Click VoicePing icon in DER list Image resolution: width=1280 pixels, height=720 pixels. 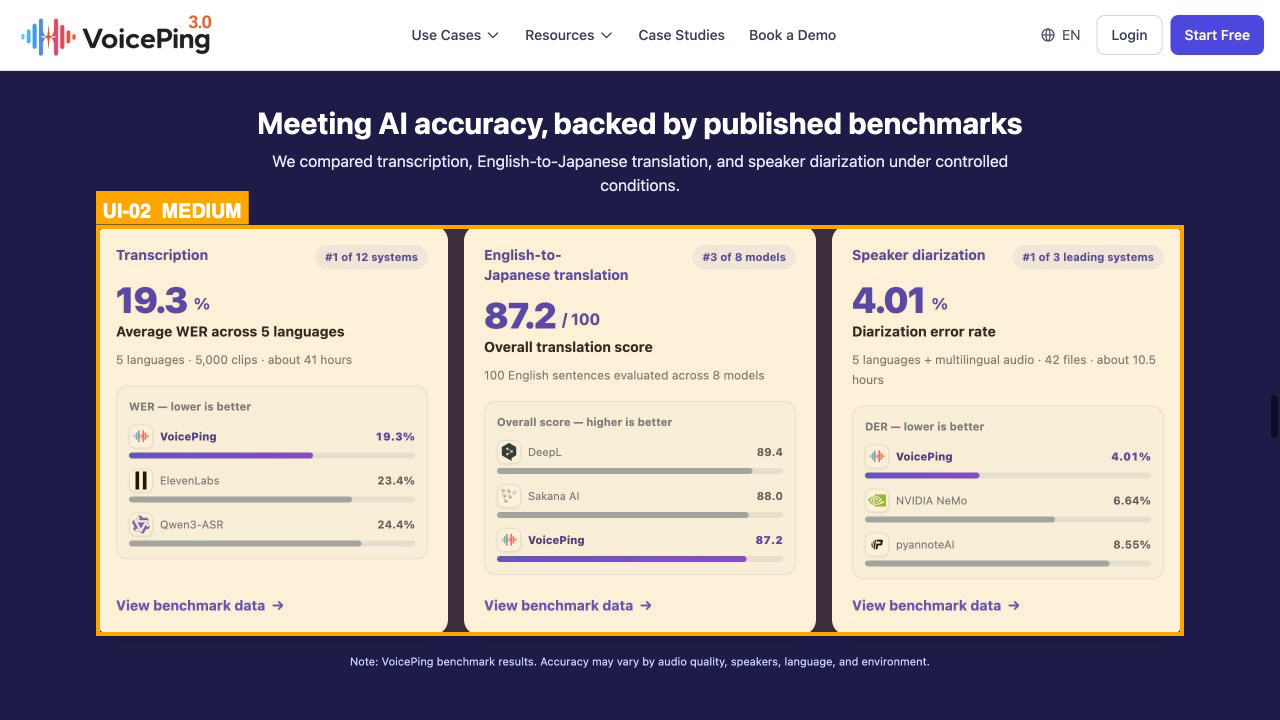point(877,457)
